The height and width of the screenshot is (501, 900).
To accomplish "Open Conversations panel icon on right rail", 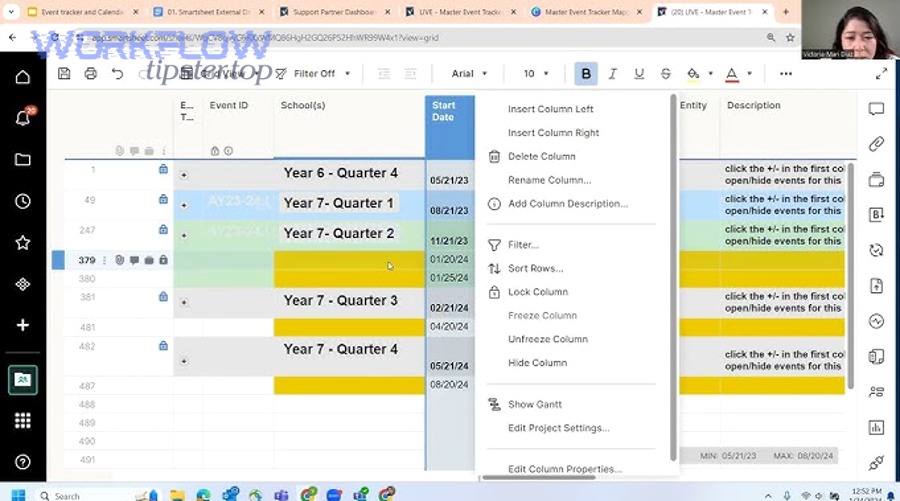I will (x=876, y=109).
